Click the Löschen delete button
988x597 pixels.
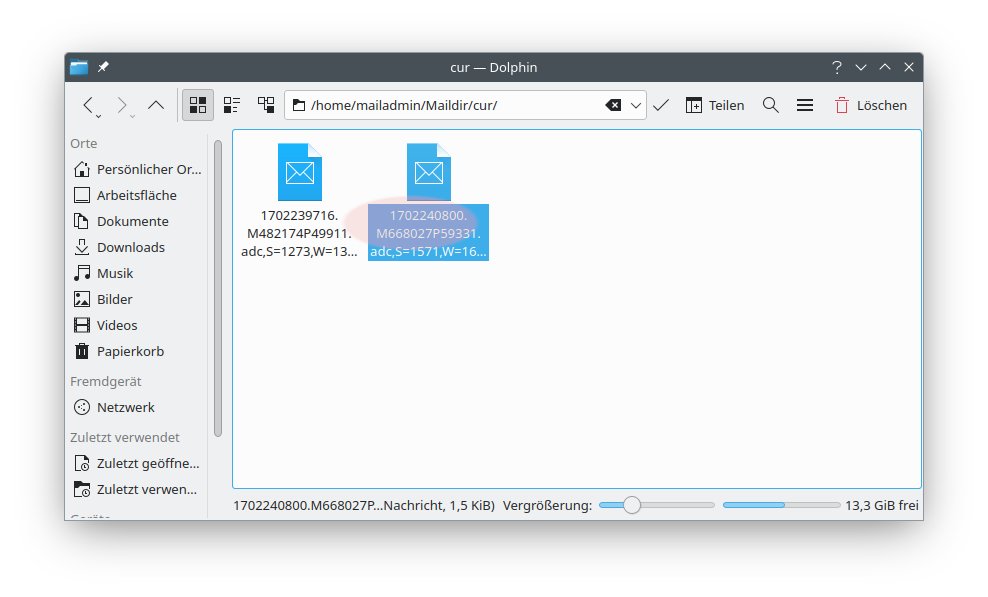pyautogui.click(x=870, y=105)
